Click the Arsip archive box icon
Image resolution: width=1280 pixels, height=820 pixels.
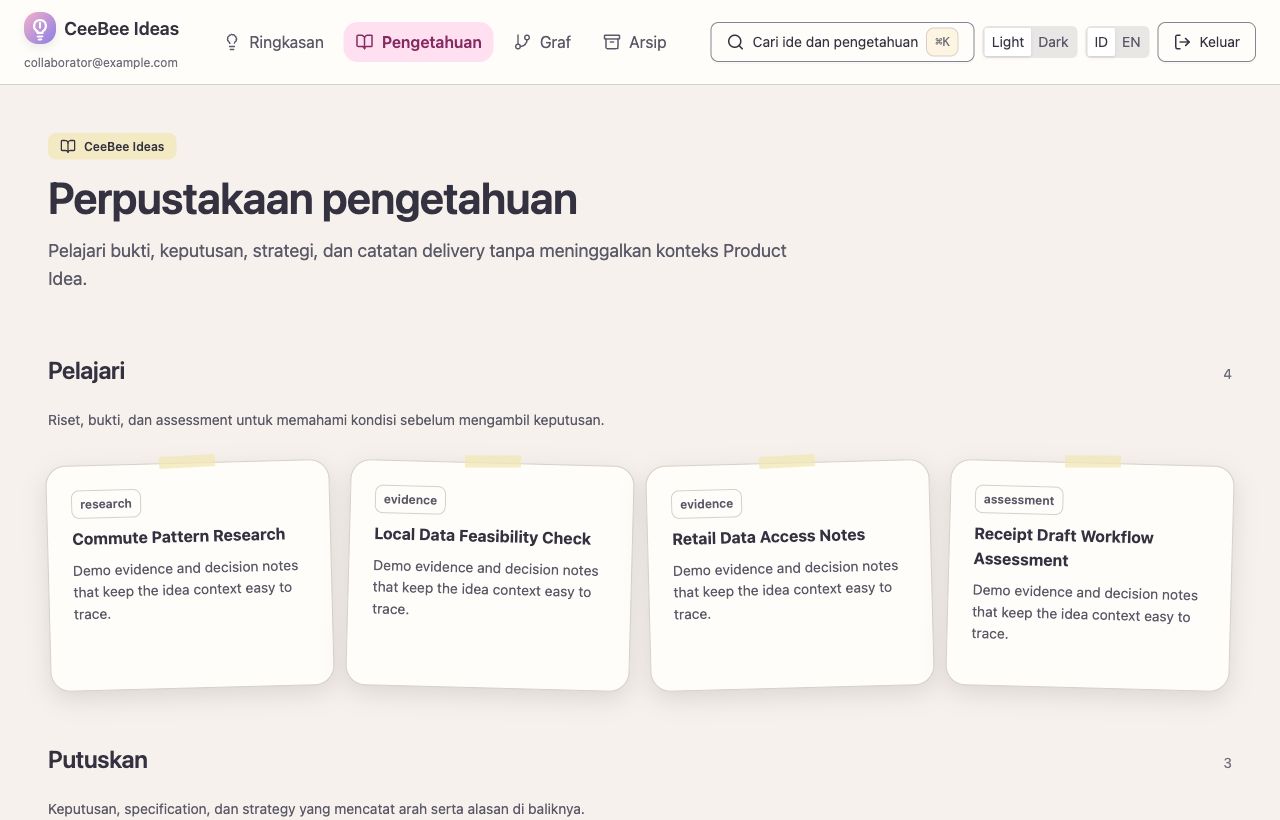[x=612, y=42]
